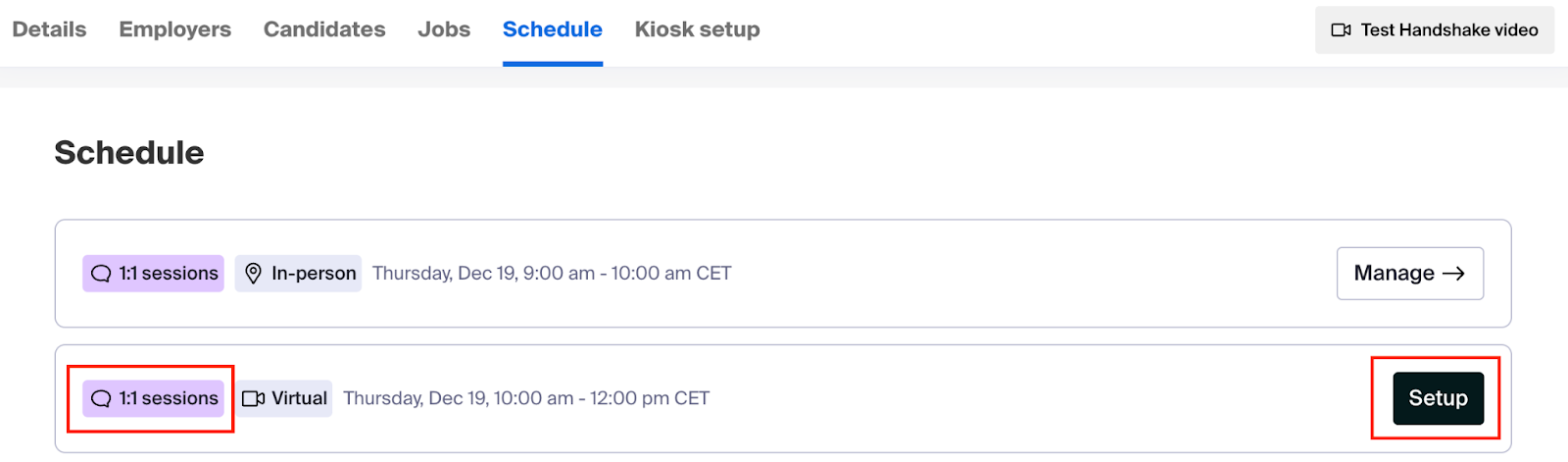Open the Jobs tab
The height and width of the screenshot is (462, 1568).
pyautogui.click(x=444, y=29)
